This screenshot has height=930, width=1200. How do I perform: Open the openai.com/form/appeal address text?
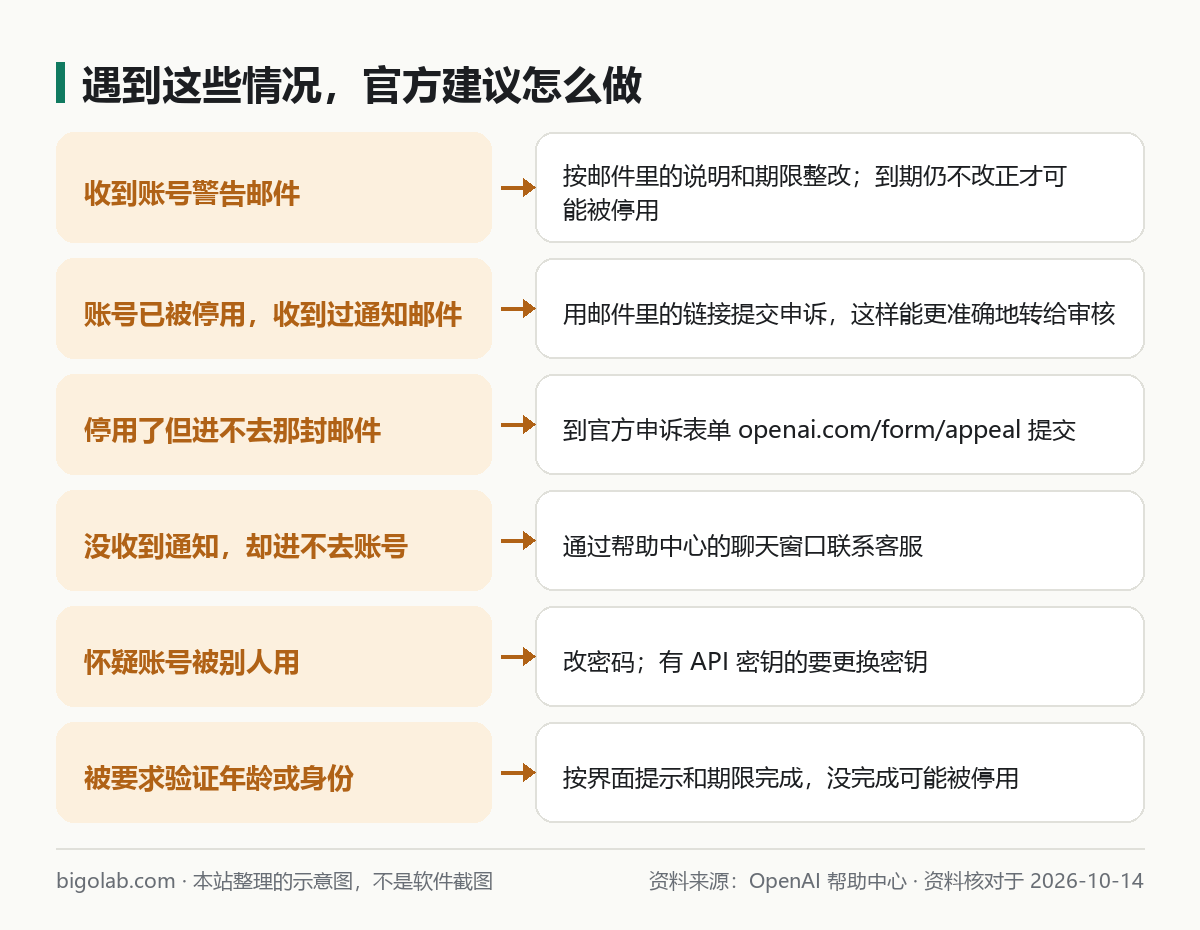tap(879, 431)
